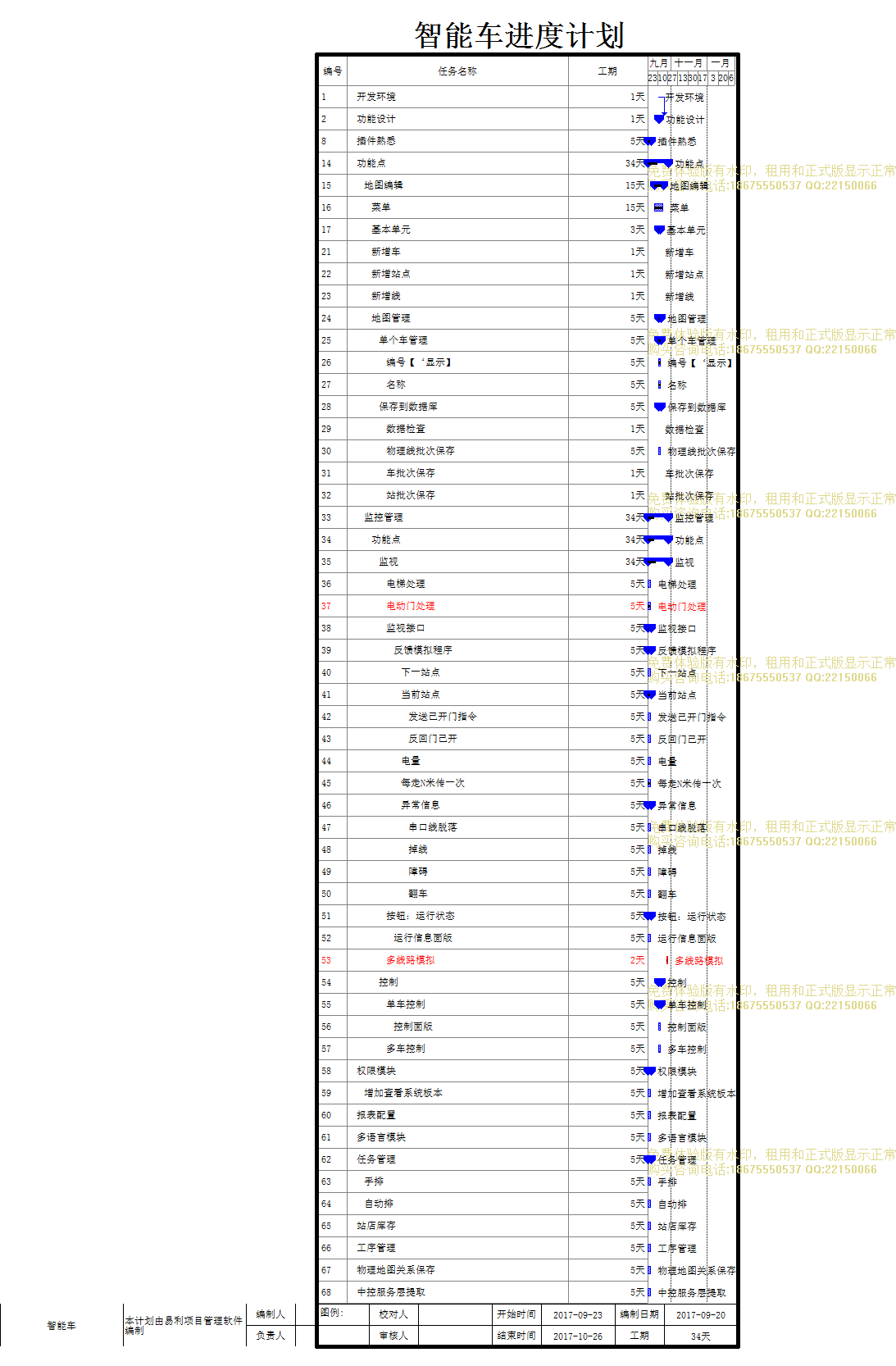896x1366 pixels.
Task: Click the '编制人' footer label
Action: pos(271,1314)
